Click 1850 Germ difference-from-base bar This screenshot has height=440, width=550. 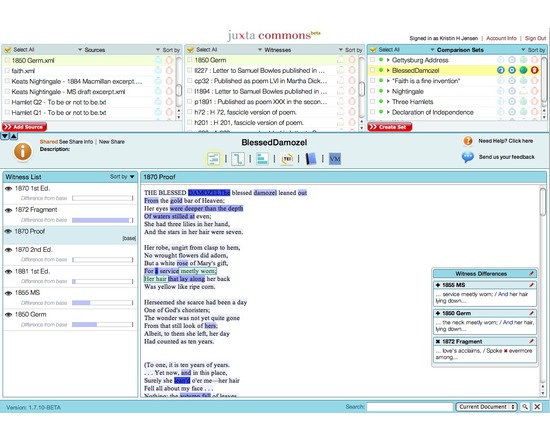click(x=102, y=325)
